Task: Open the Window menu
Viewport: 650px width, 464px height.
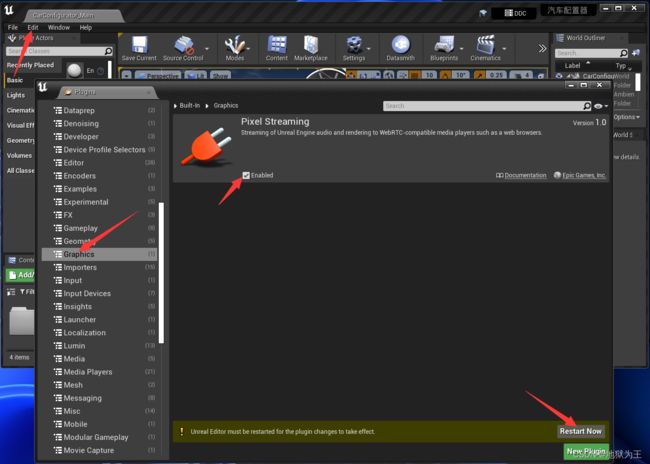Action: (x=58, y=27)
